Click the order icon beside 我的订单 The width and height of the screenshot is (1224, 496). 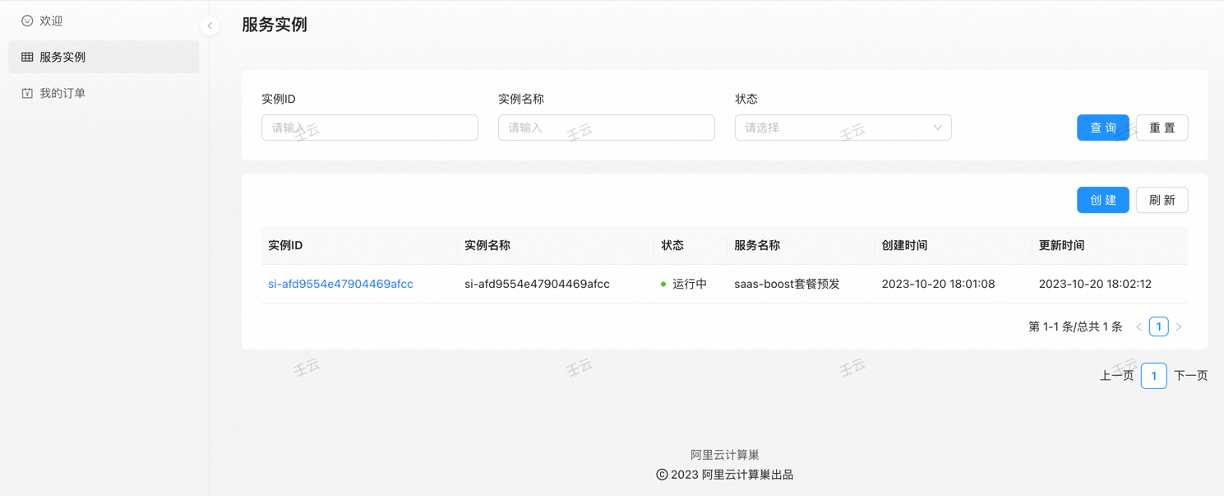click(27, 93)
